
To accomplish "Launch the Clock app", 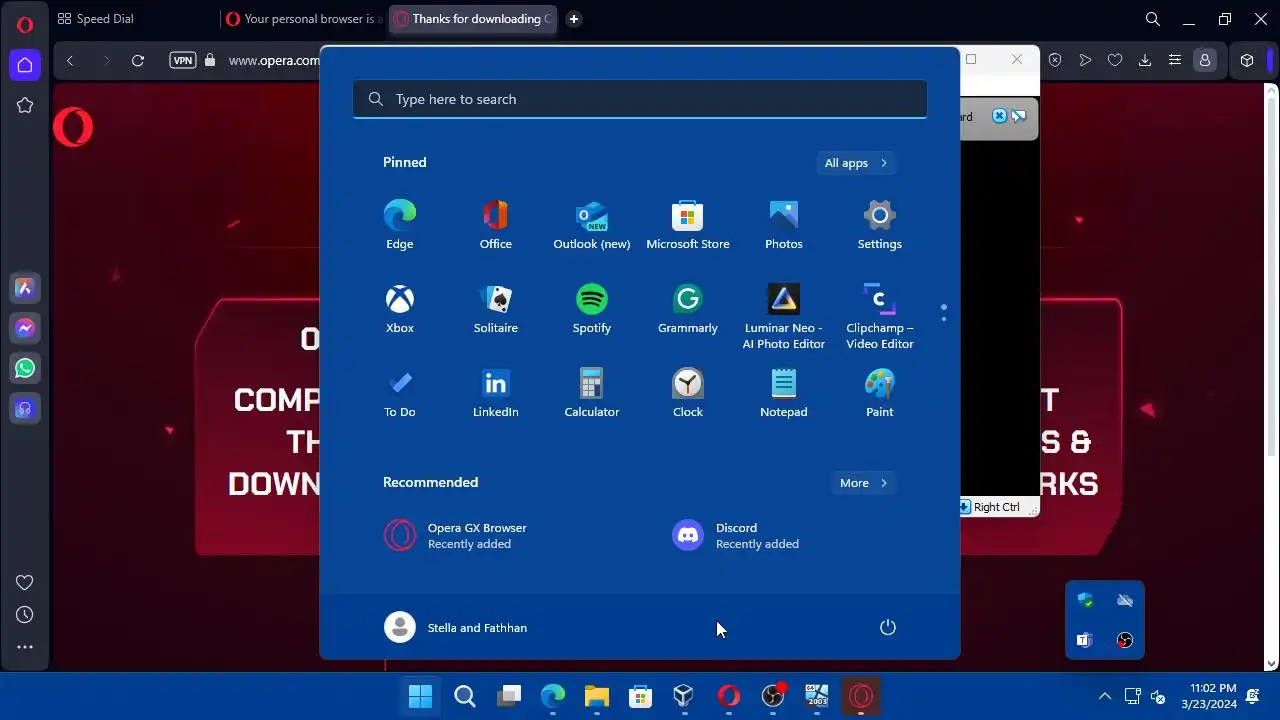I will [x=687, y=393].
